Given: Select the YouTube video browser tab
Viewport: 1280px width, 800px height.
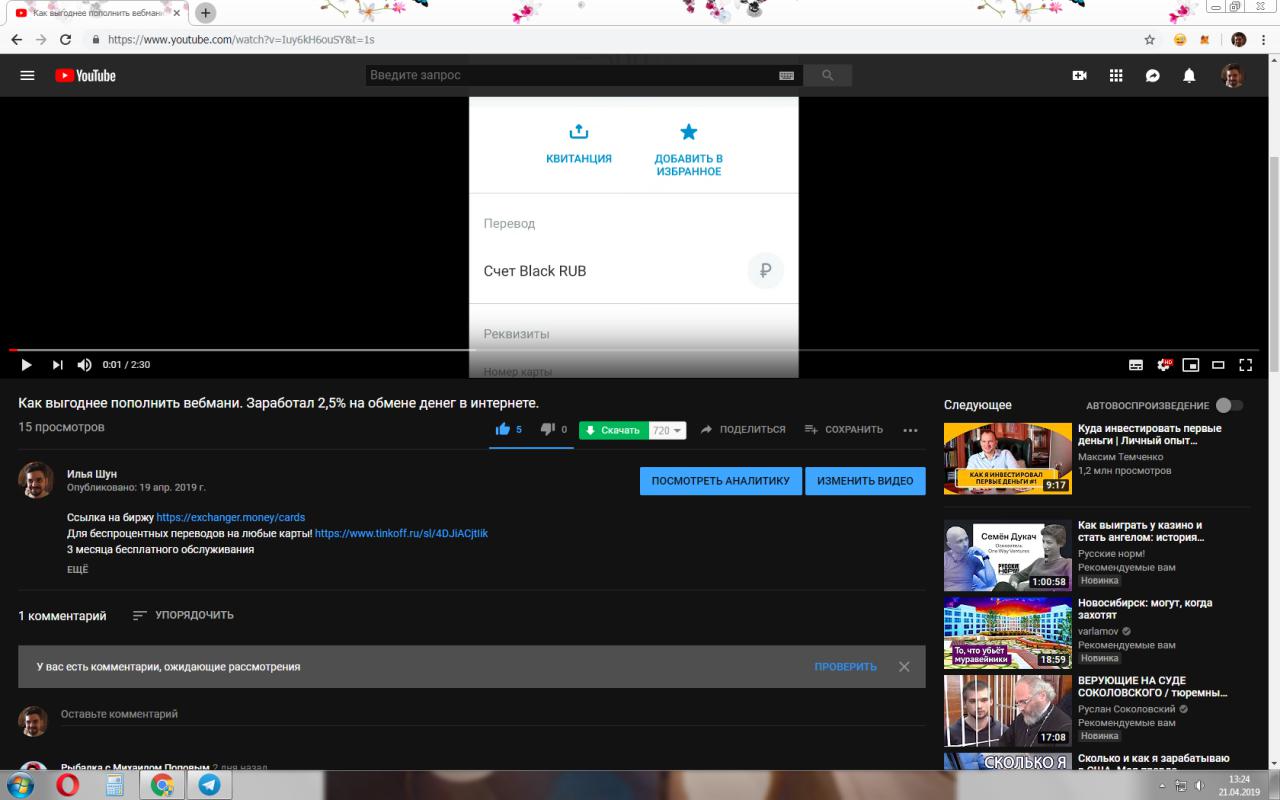Looking at the screenshot, I should (x=98, y=13).
